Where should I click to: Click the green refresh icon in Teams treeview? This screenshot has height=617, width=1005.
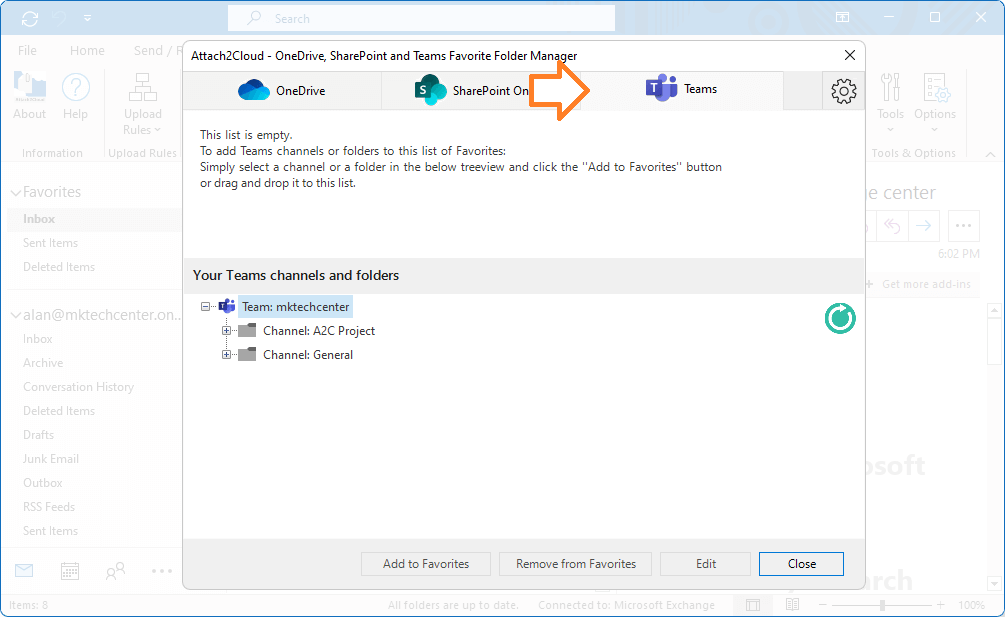point(839,318)
